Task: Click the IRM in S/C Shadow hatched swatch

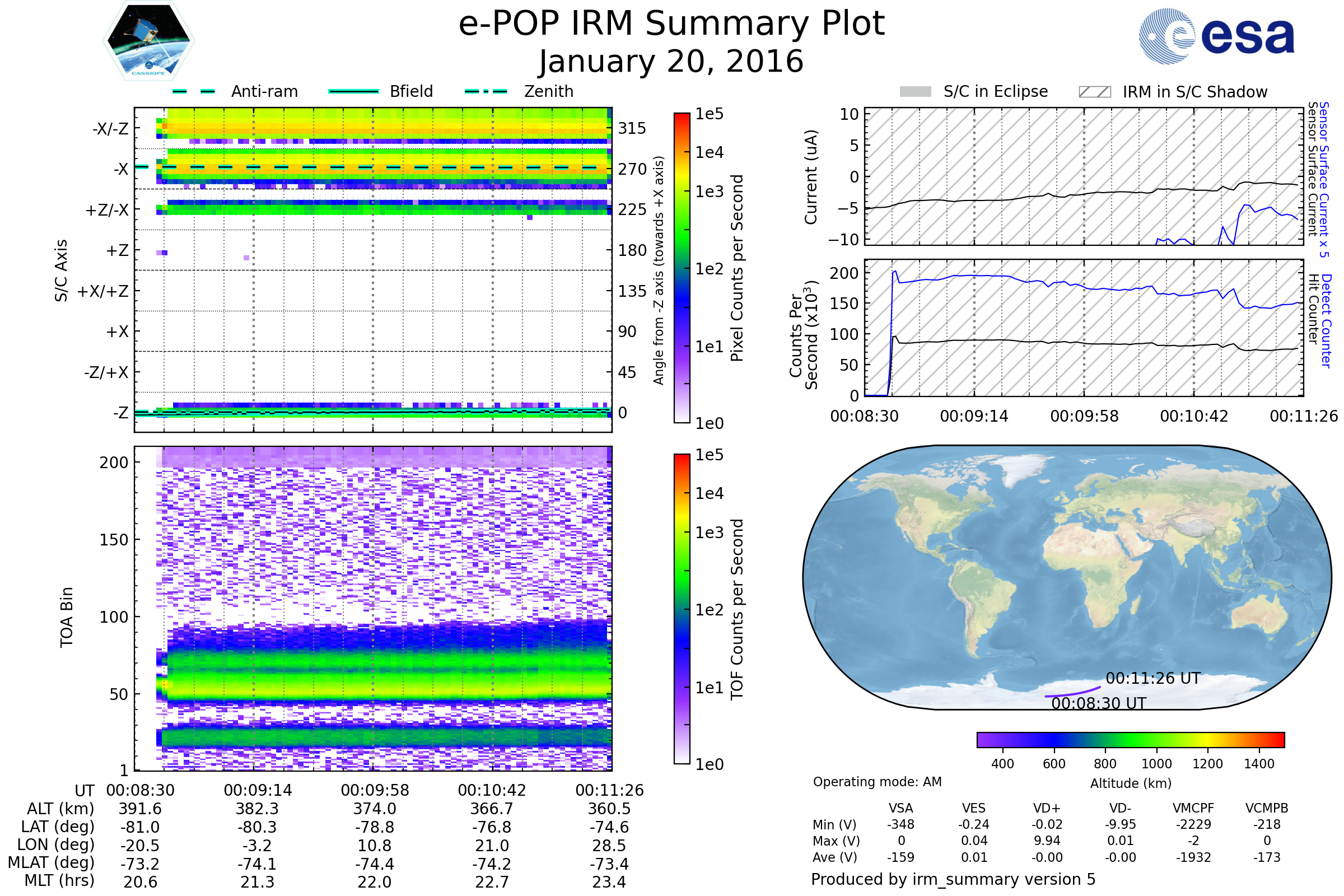Action: click(1095, 92)
